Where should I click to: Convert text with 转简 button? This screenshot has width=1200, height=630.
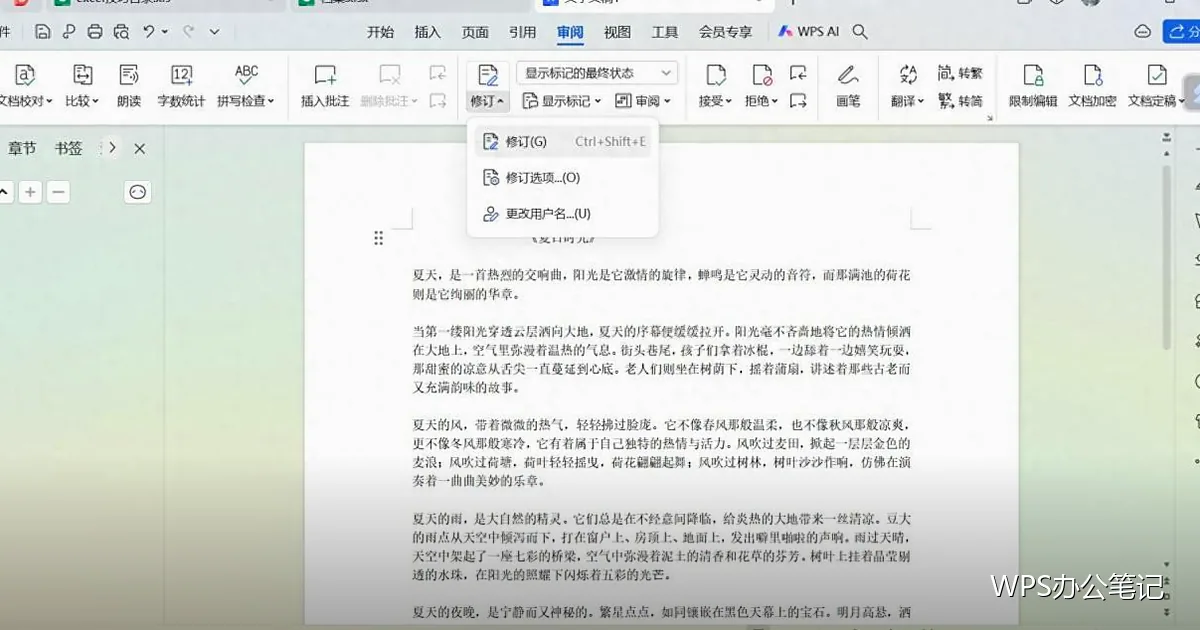960,101
